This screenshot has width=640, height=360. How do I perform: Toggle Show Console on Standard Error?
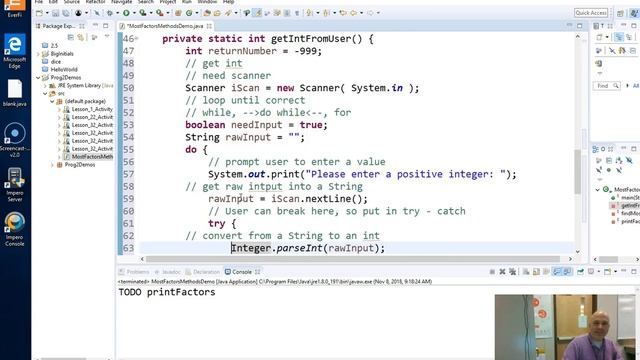[567, 272]
